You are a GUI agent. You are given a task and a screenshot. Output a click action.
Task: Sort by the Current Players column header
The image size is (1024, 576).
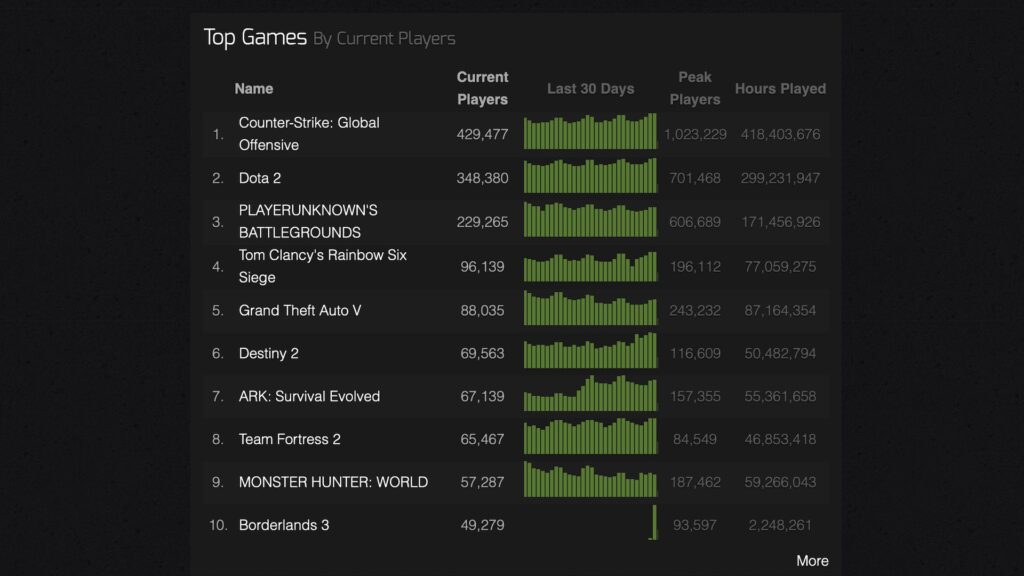click(482, 88)
